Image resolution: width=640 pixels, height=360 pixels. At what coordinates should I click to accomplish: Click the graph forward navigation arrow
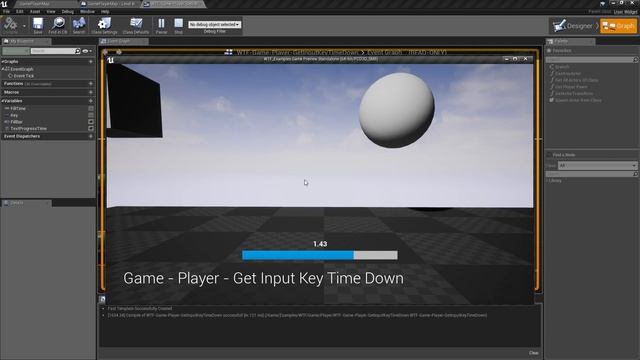point(119,52)
